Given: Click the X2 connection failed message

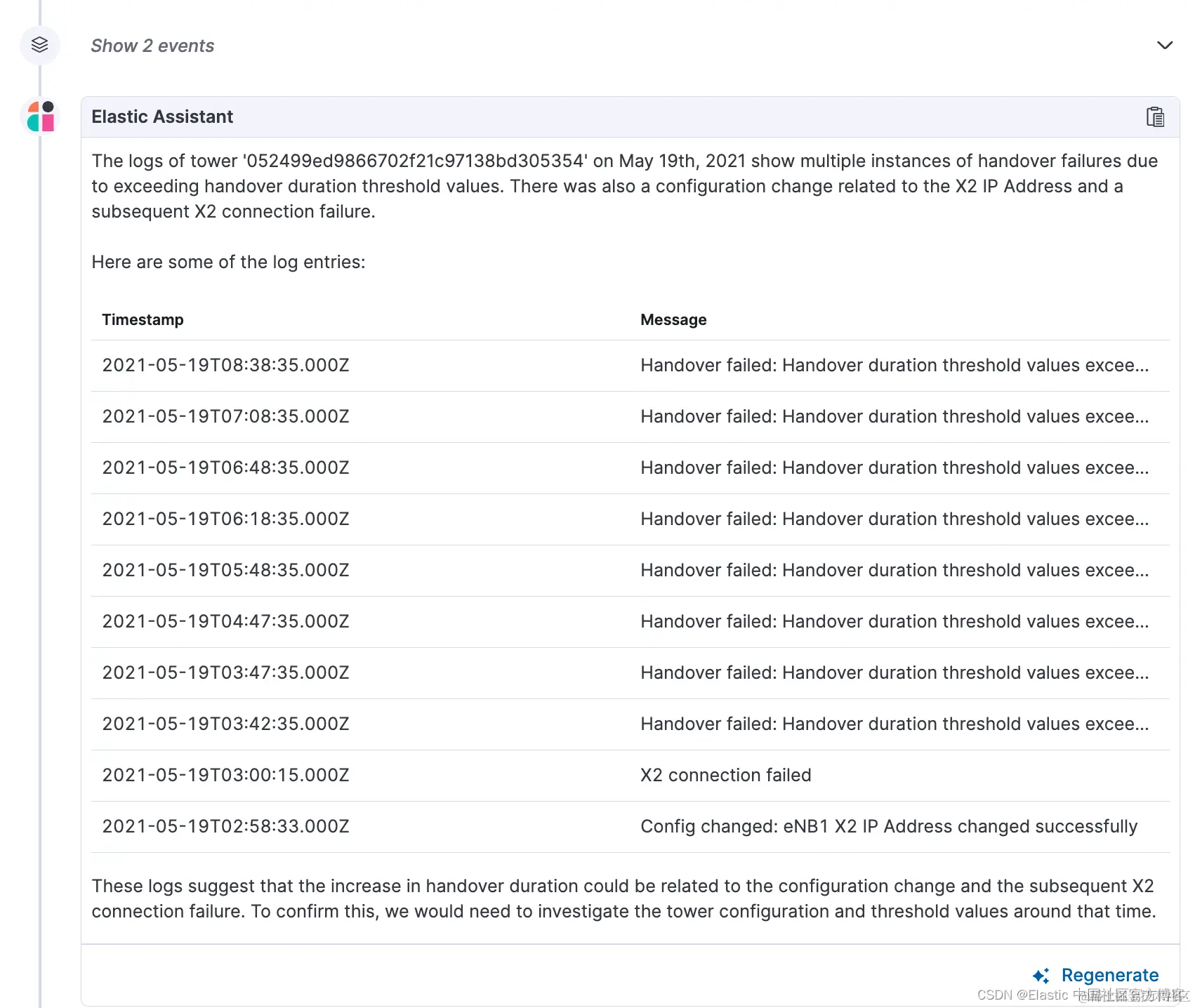Looking at the screenshot, I should (725, 775).
